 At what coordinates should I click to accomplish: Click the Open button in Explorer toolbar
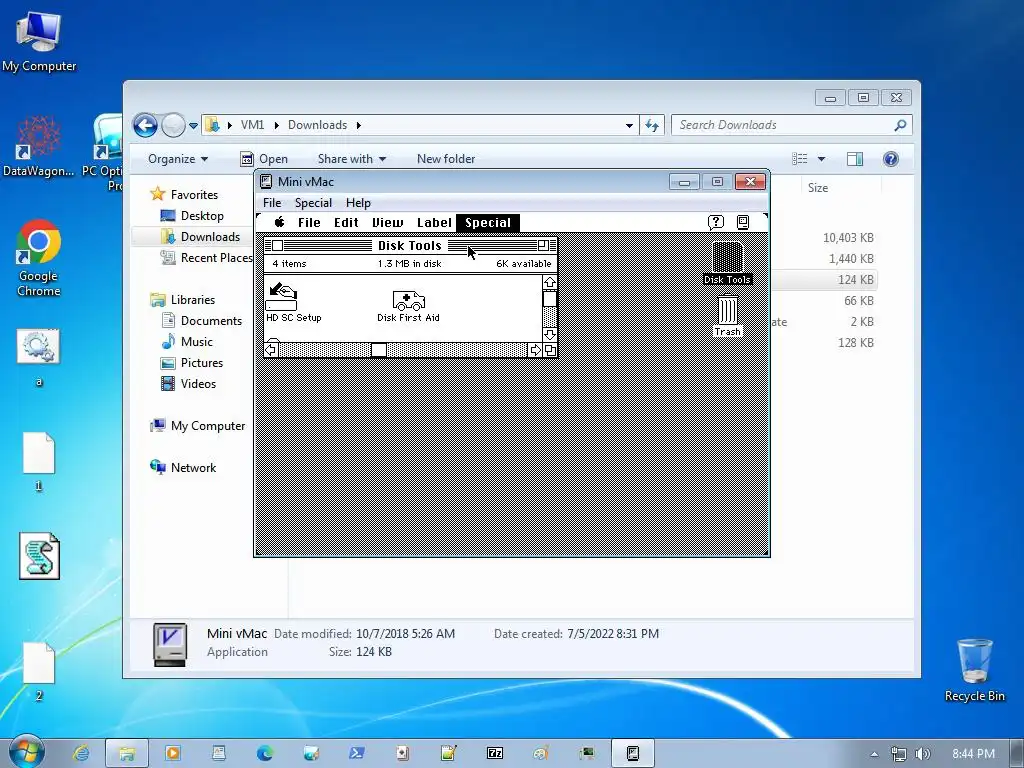tap(264, 159)
